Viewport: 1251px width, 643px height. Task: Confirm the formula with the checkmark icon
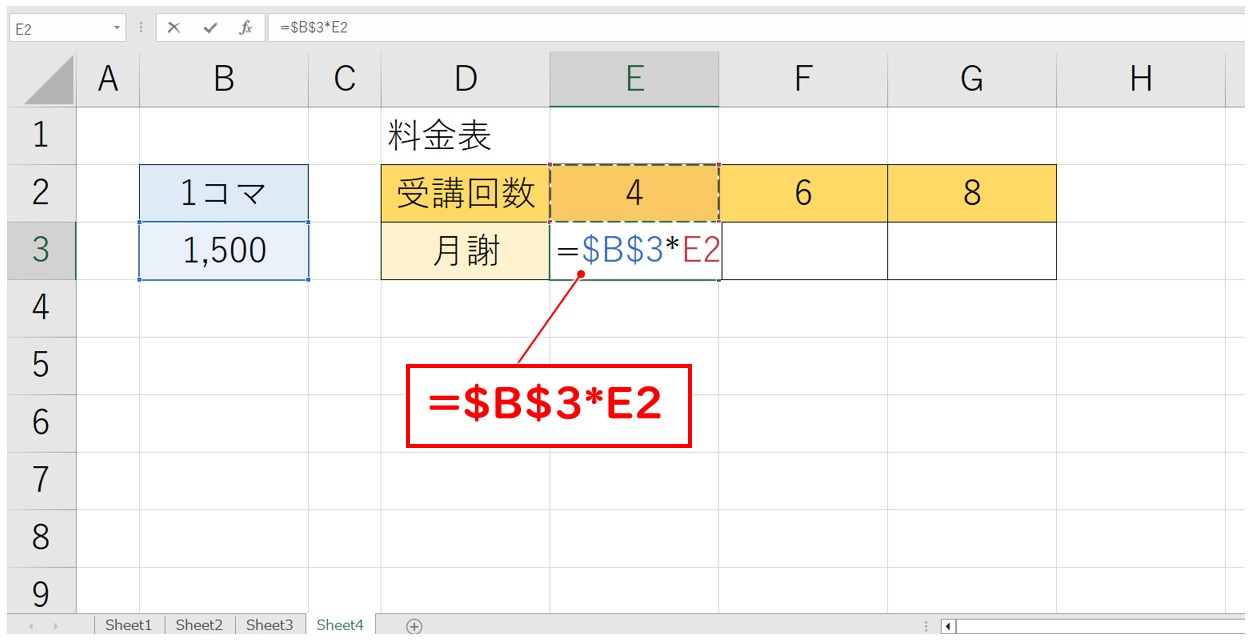coord(210,28)
